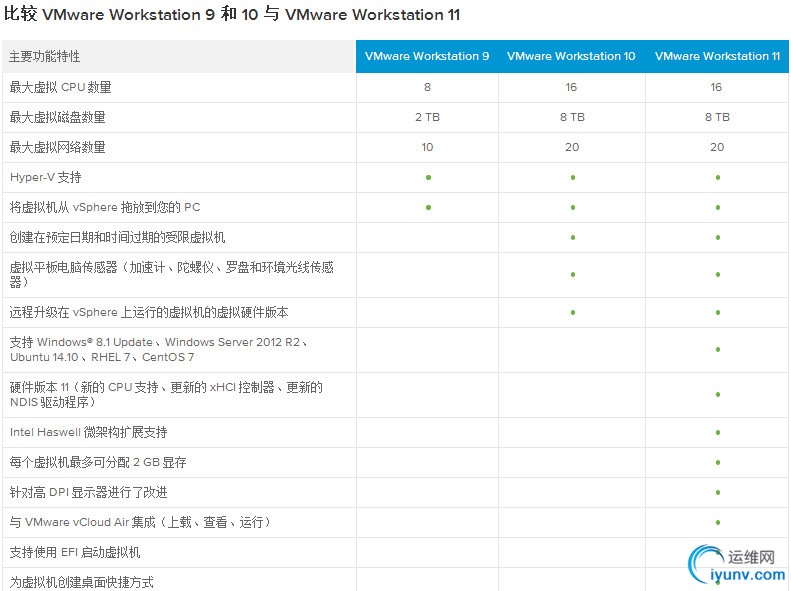
Task: Click the 硬件版本 11 row label
Action: point(166,394)
